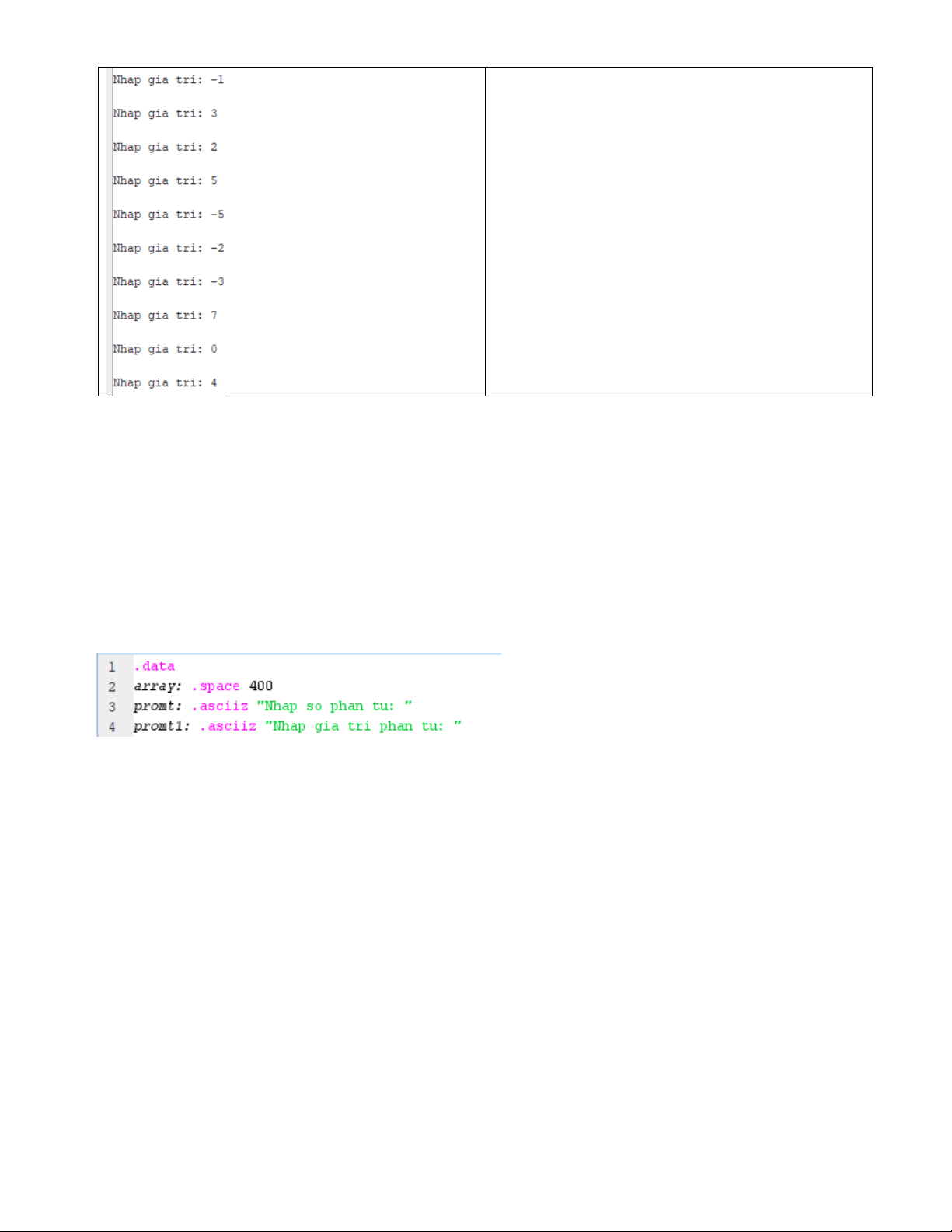The image size is (952, 1232).
Task: Select the line "Nhap gia tri: 2"
Action: coord(165,147)
